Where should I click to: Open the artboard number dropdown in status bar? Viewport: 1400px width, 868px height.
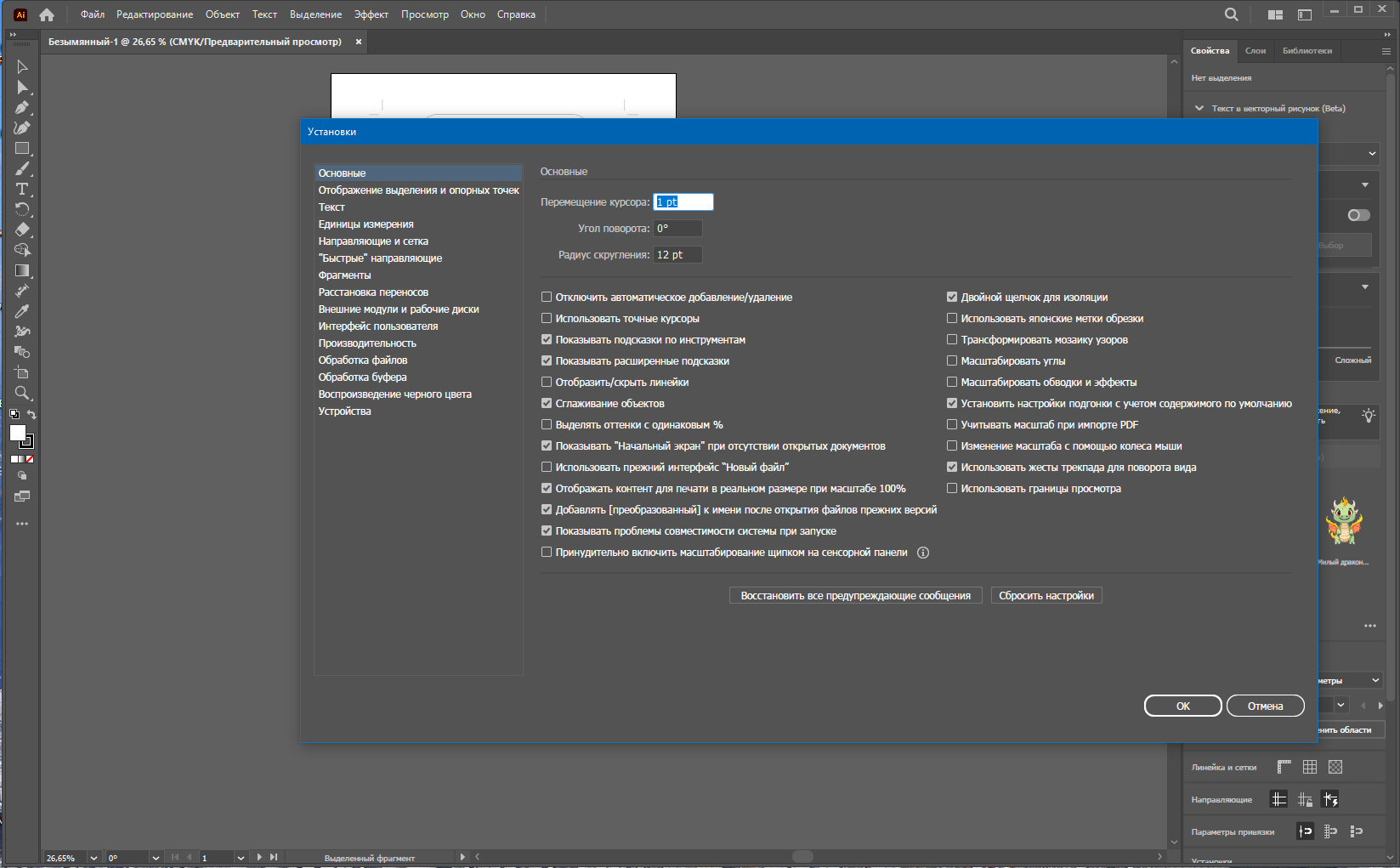tap(241, 858)
